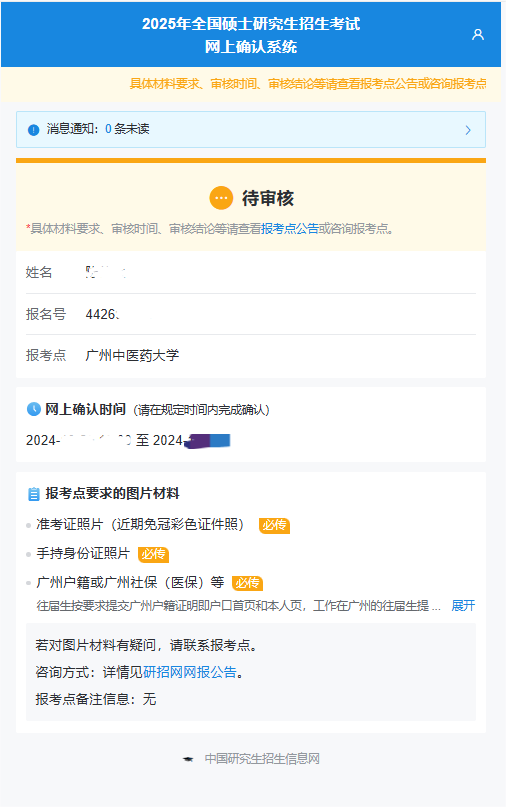This screenshot has width=506, height=807.
Task: Click the clipboard icon beside 报考点要求的图片材料
Action: pyautogui.click(x=33, y=494)
